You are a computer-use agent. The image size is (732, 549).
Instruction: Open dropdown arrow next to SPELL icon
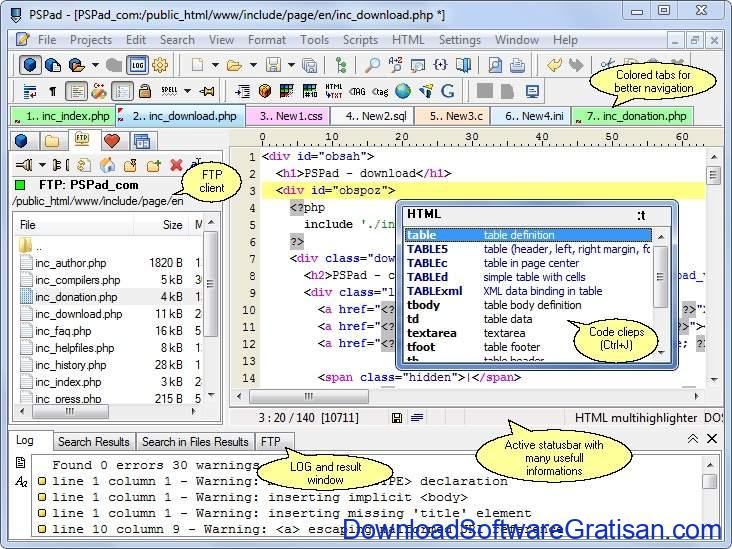tap(187, 91)
